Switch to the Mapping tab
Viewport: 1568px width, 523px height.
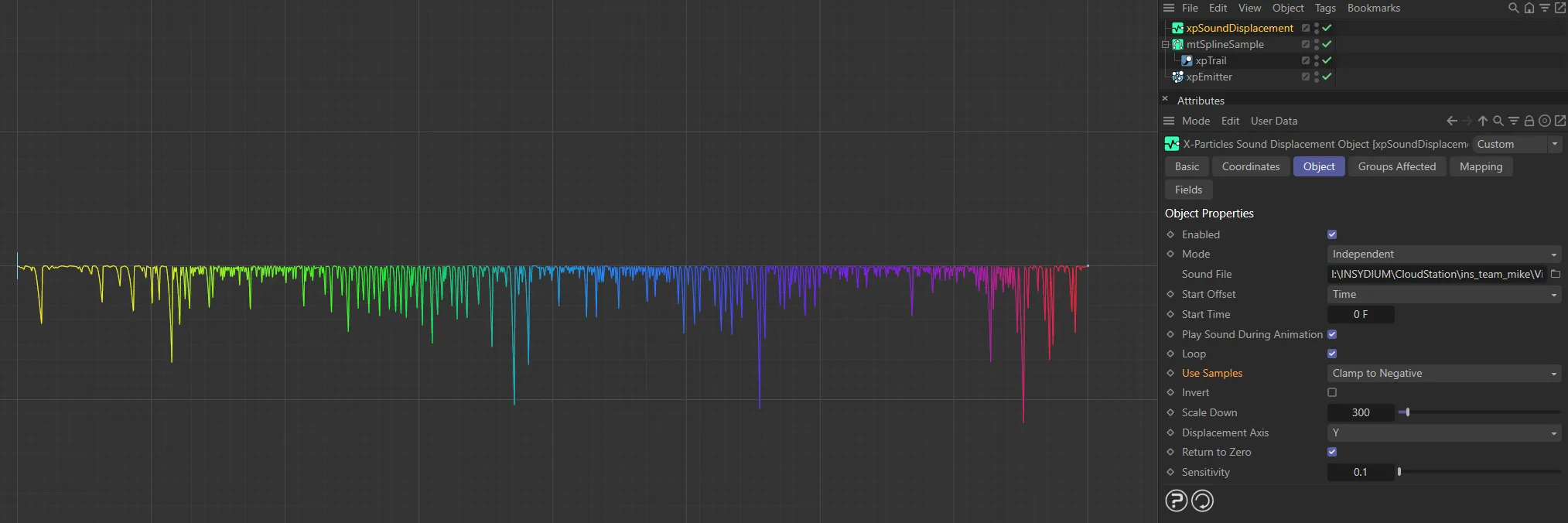(x=1481, y=166)
